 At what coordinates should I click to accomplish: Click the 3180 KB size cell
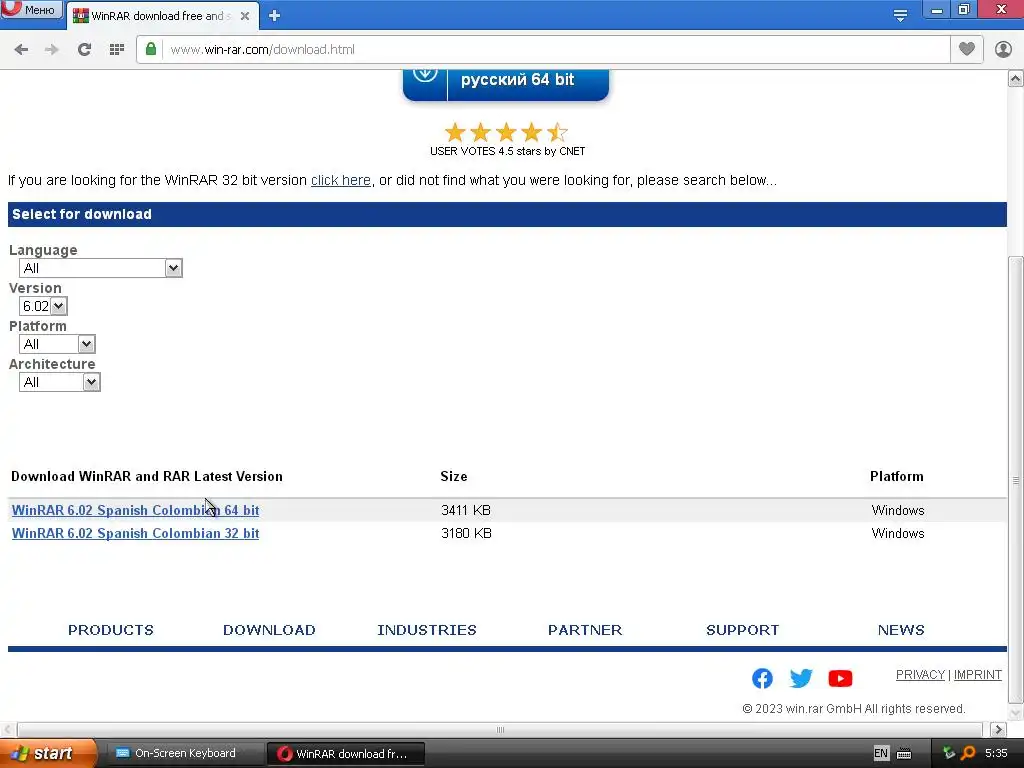[466, 533]
